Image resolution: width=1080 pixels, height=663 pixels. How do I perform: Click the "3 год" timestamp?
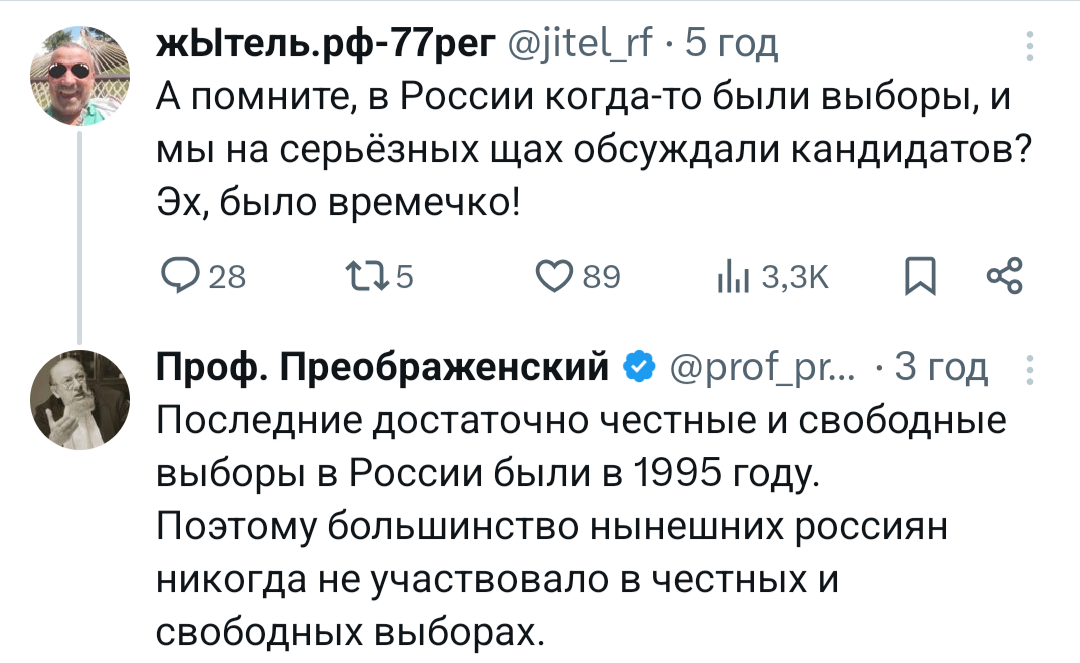pos(941,369)
